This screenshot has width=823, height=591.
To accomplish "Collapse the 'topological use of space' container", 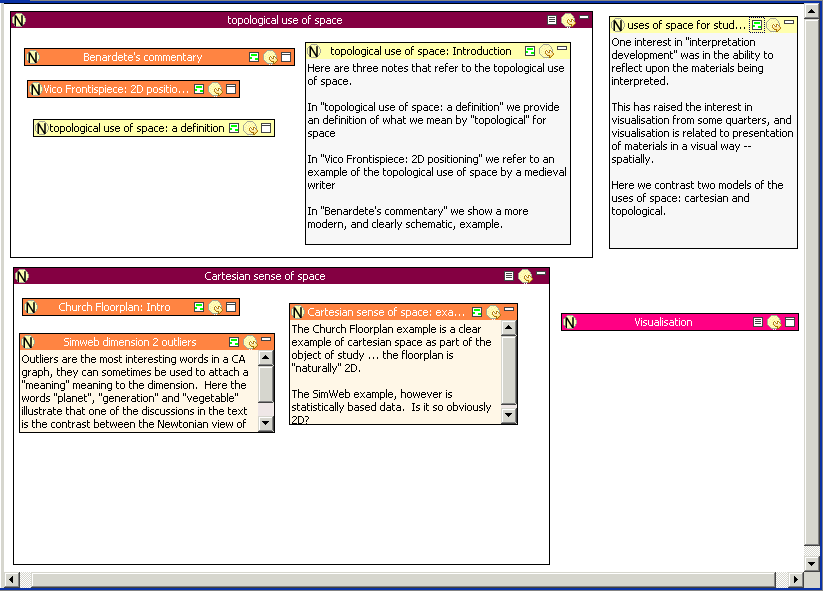I will pos(584,18).
